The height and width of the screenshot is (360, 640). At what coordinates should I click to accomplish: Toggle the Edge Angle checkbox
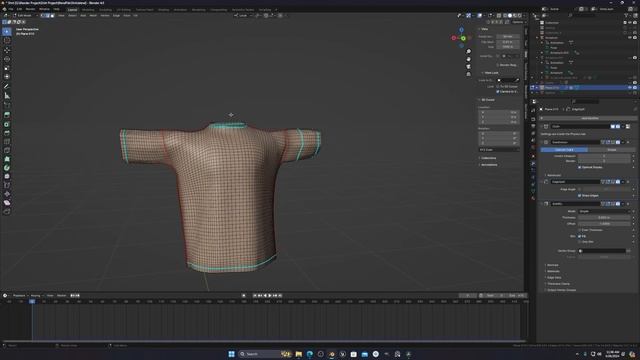pos(580,189)
